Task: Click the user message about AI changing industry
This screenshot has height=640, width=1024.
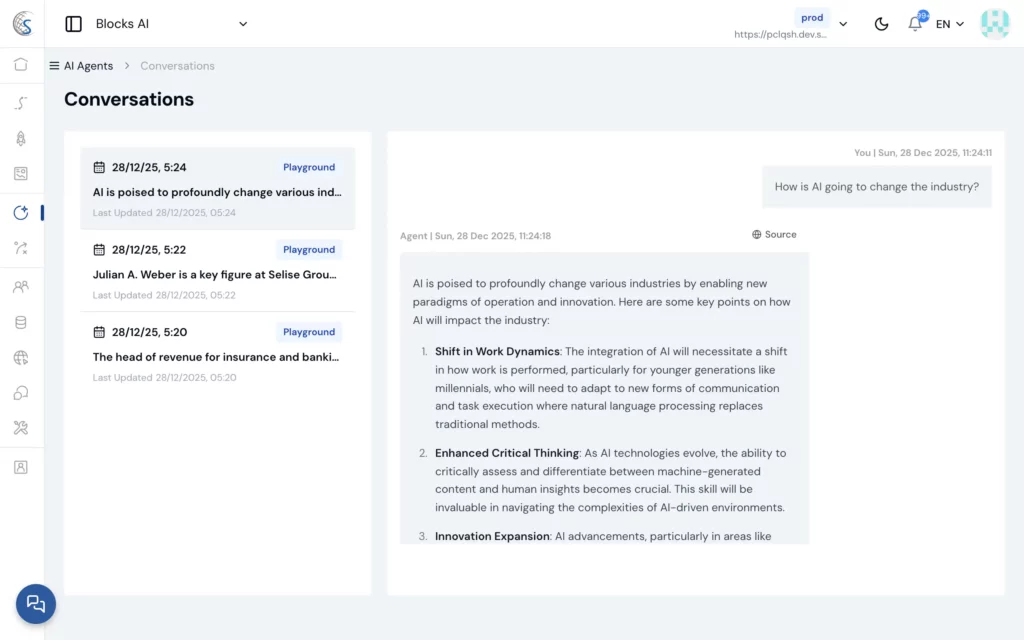Action: [x=876, y=187]
